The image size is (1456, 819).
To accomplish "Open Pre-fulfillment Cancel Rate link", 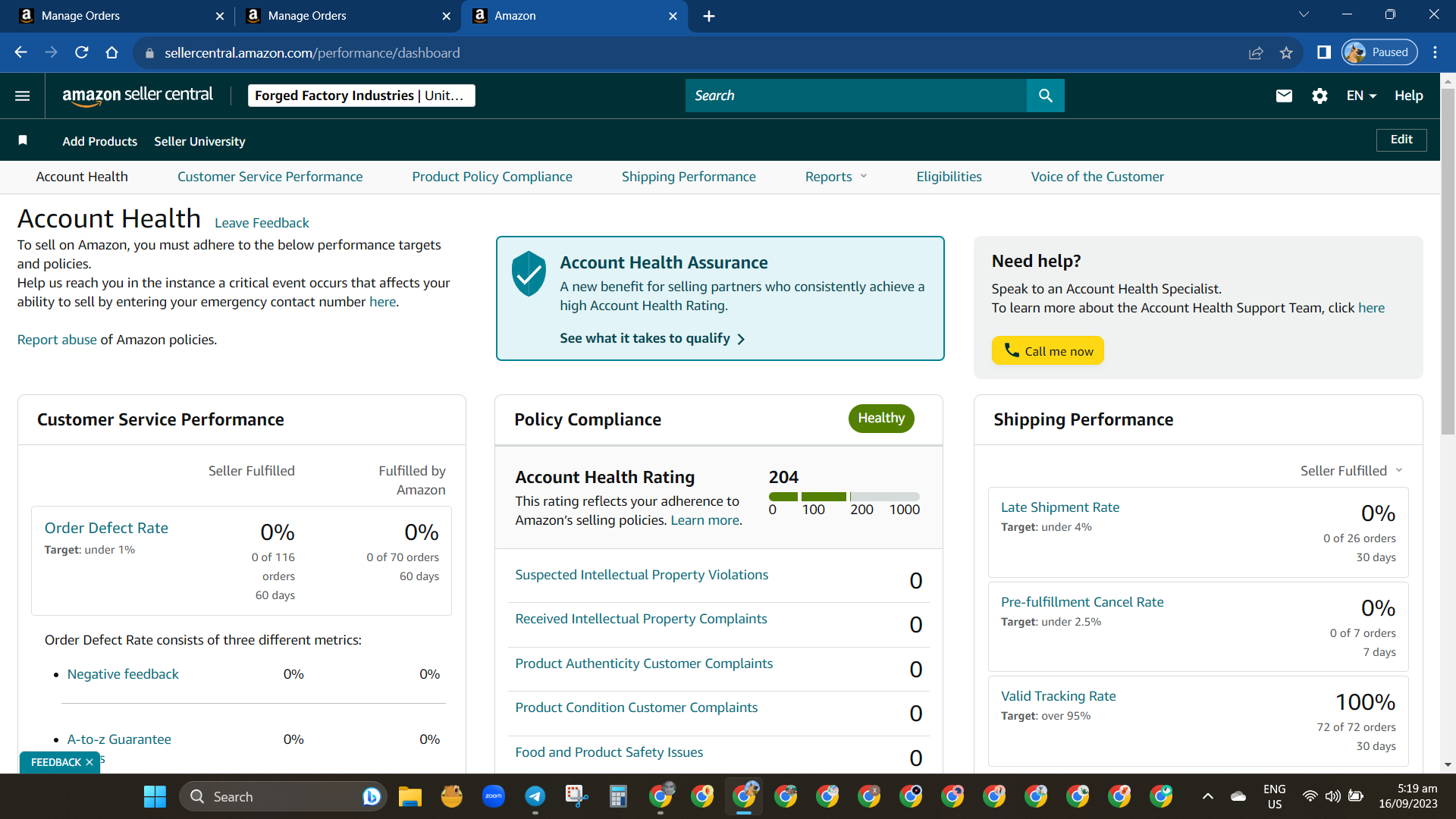I will (1082, 602).
